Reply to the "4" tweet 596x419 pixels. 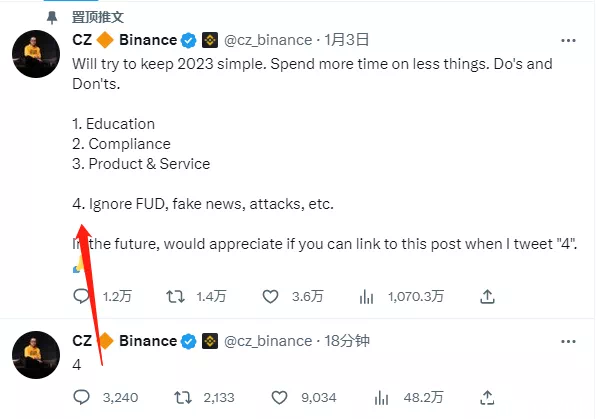coord(81,397)
